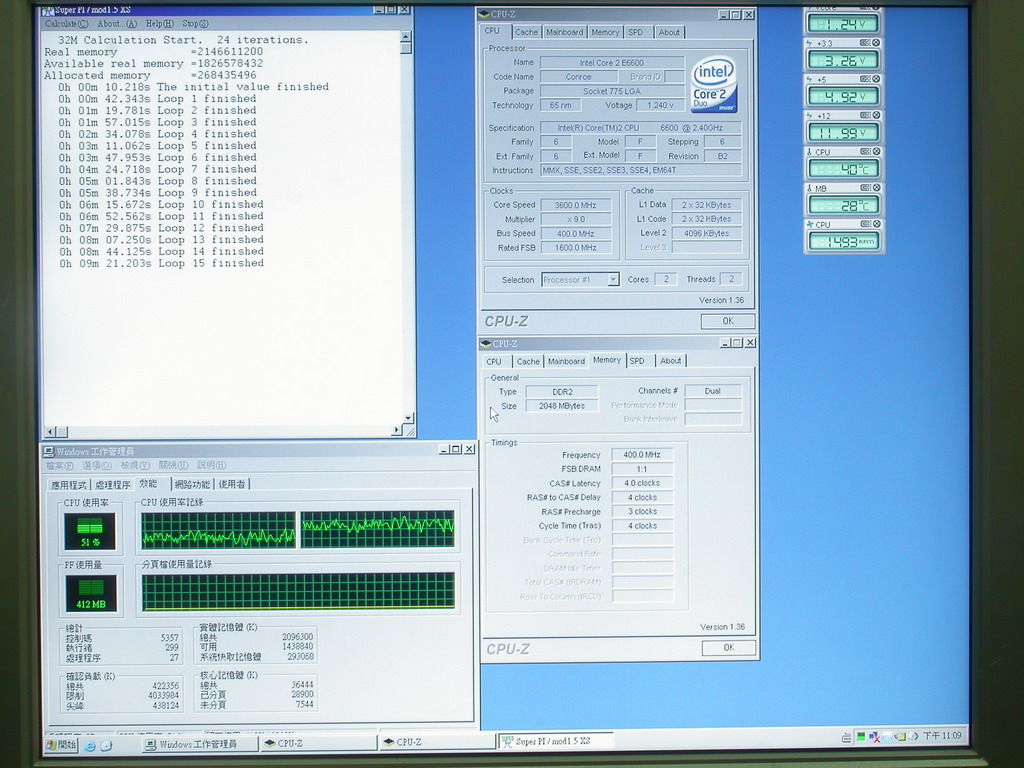Click the lower CPU-Z window title icon
1024x768 pixels.
pyautogui.click(x=486, y=344)
